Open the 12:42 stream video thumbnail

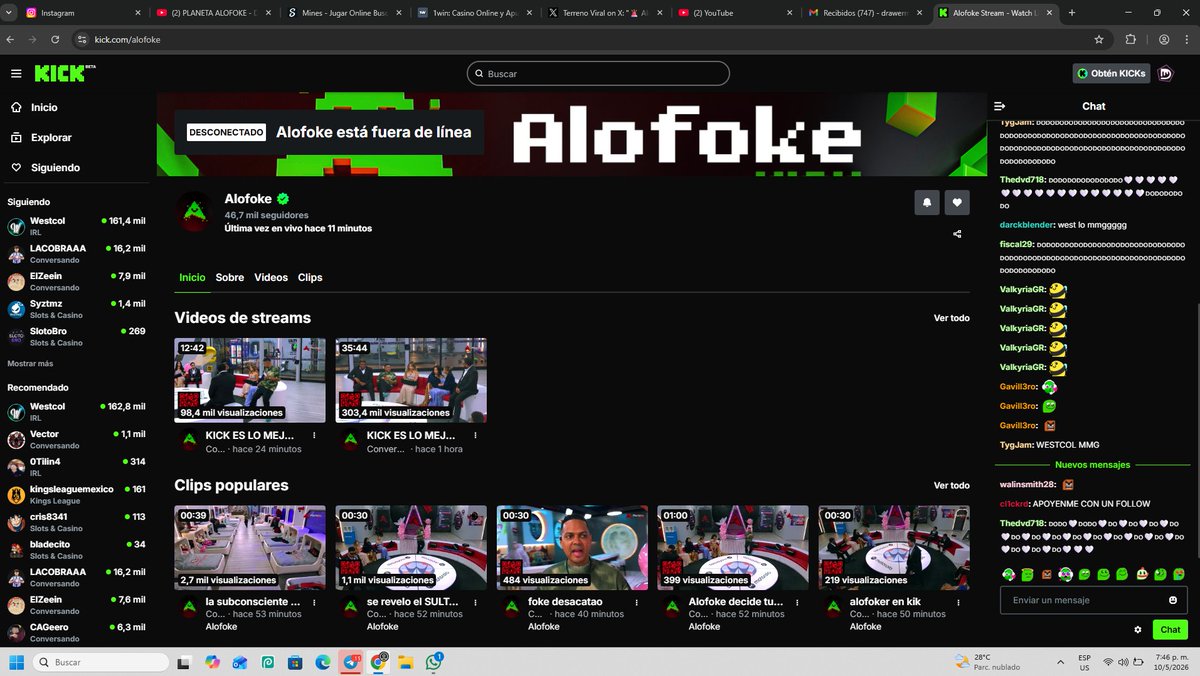(x=250, y=380)
